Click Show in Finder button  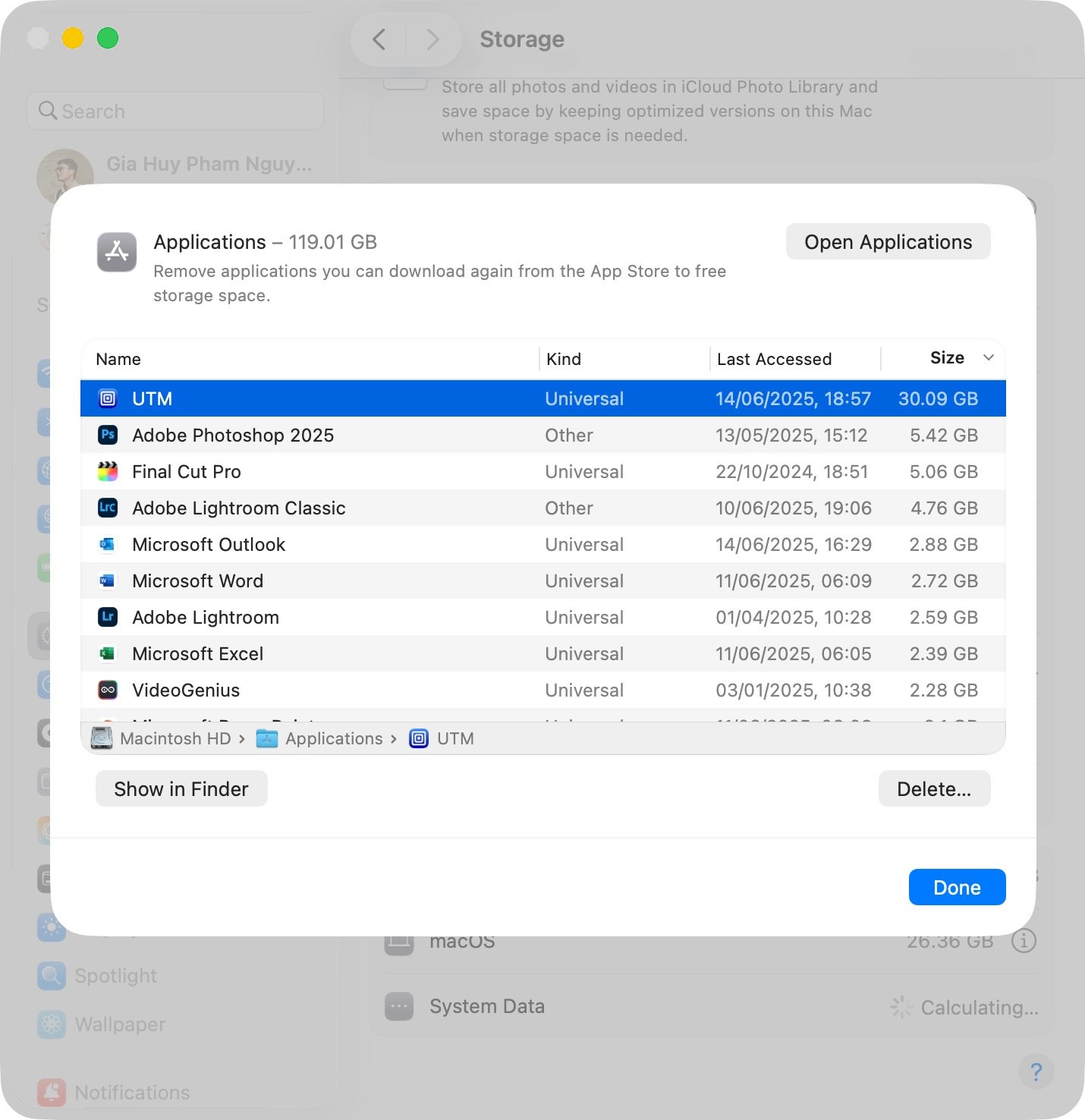[x=181, y=789]
